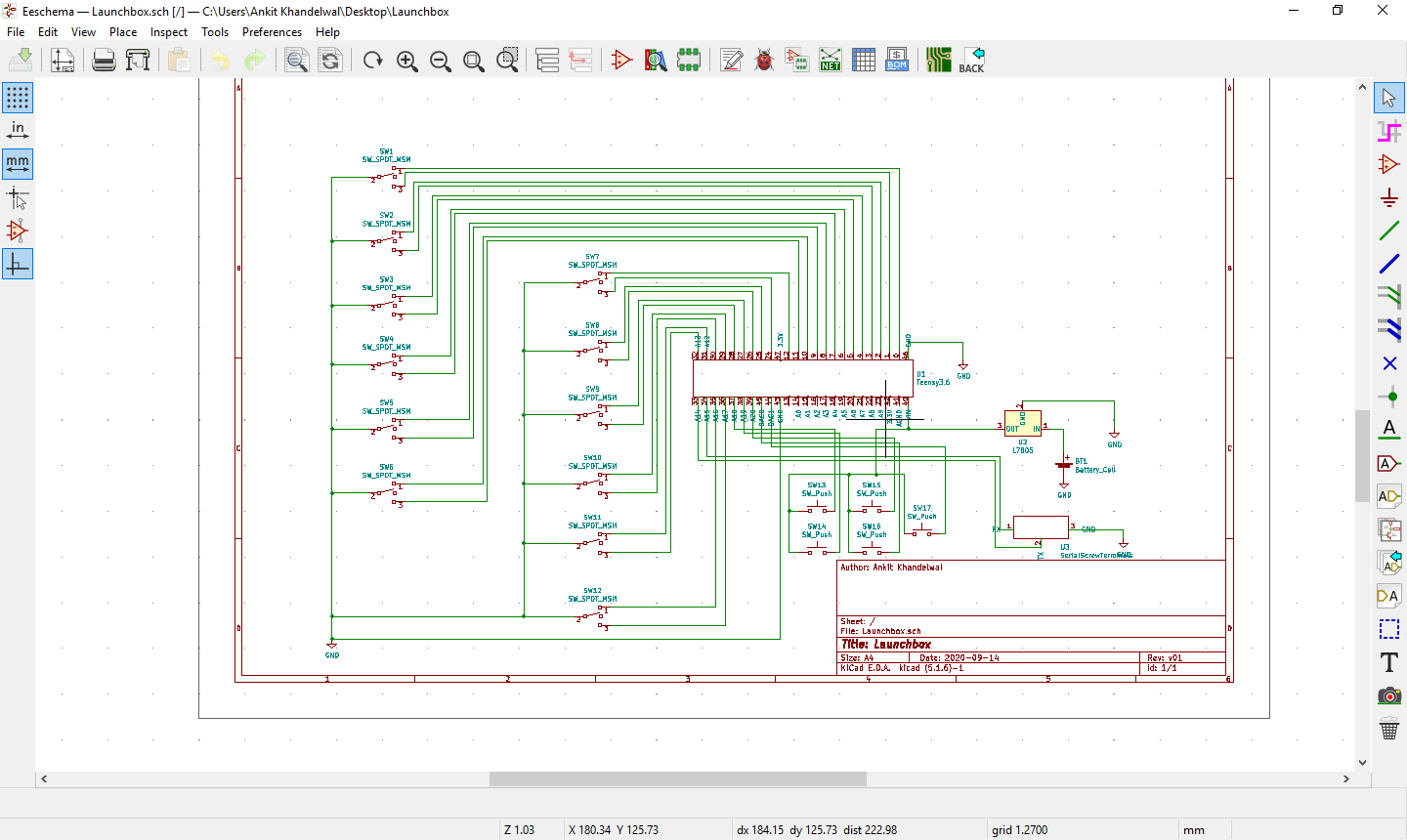The width and height of the screenshot is (1407, 840).
Task: Select the Place wire tool
Action: [1388, 231]
